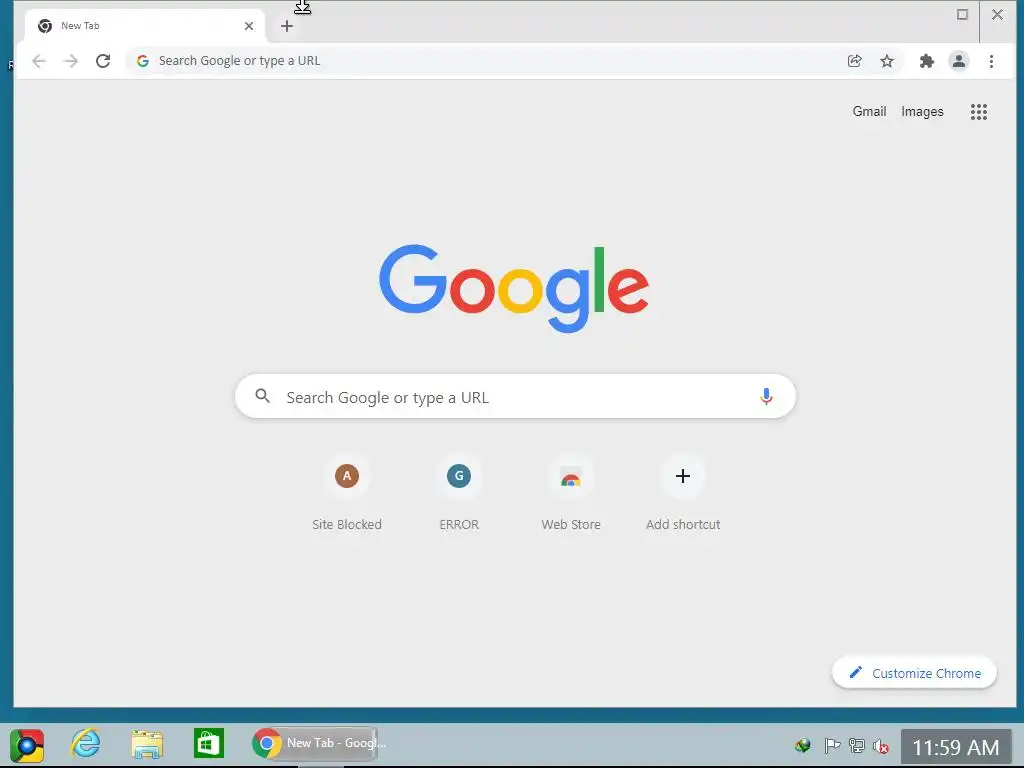Start voice search with the microphone
Screen dimensions: 1024x768
coord(766,396)
